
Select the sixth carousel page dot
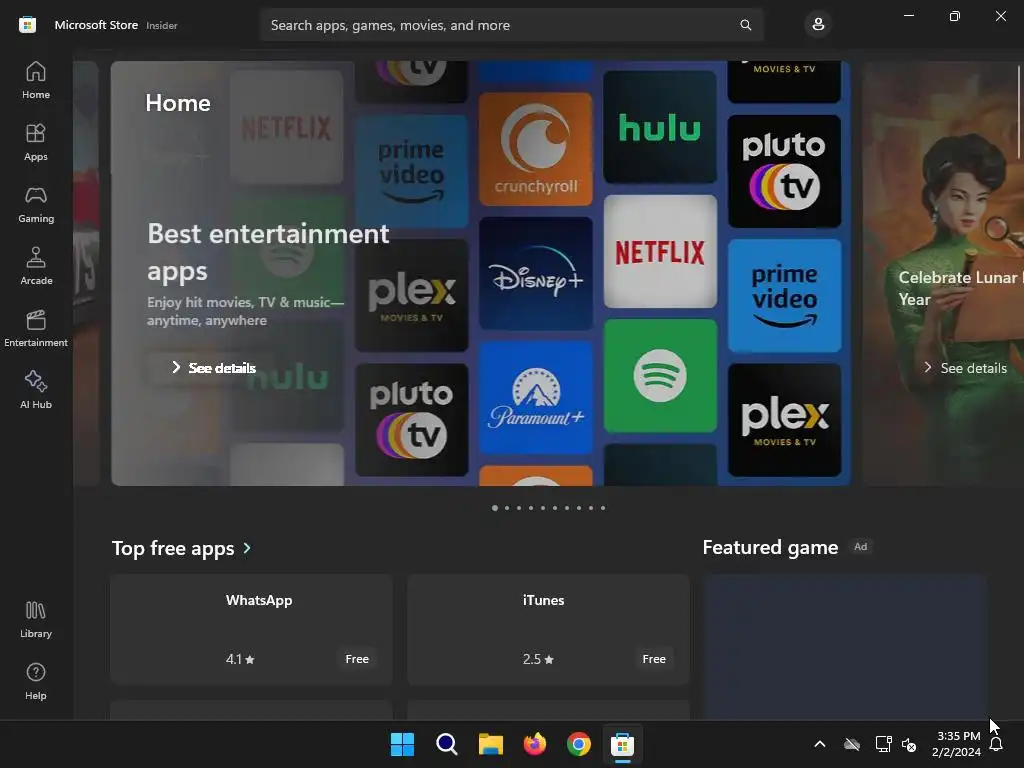[x=555, y=507]
